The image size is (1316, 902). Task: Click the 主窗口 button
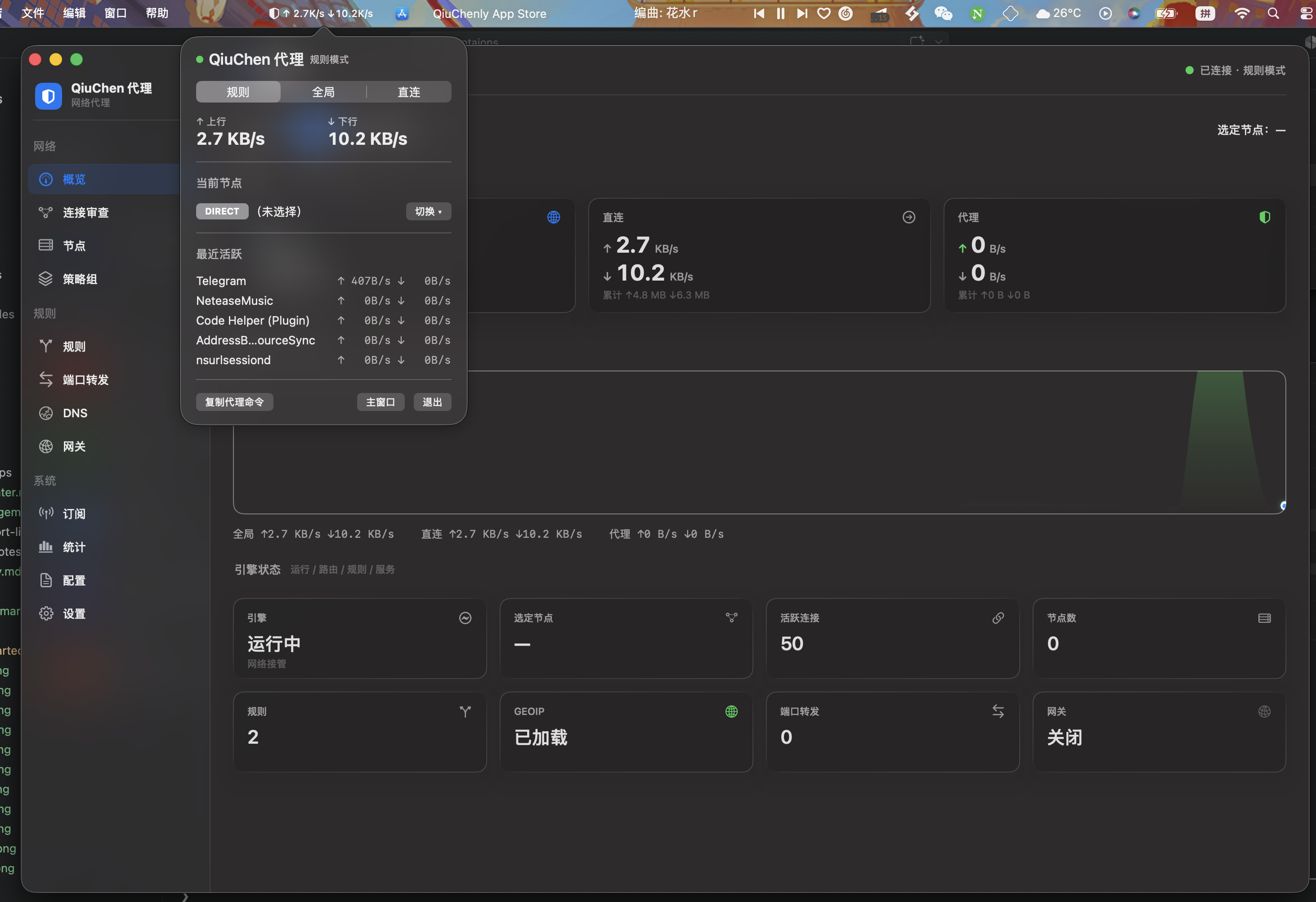click(x=380, y=402)
